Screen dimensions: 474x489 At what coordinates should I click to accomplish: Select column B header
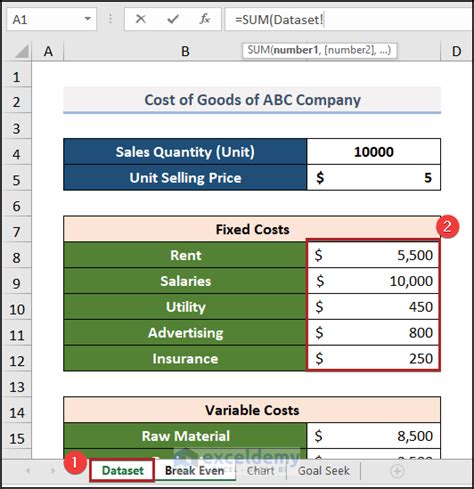tap(185, 52)
